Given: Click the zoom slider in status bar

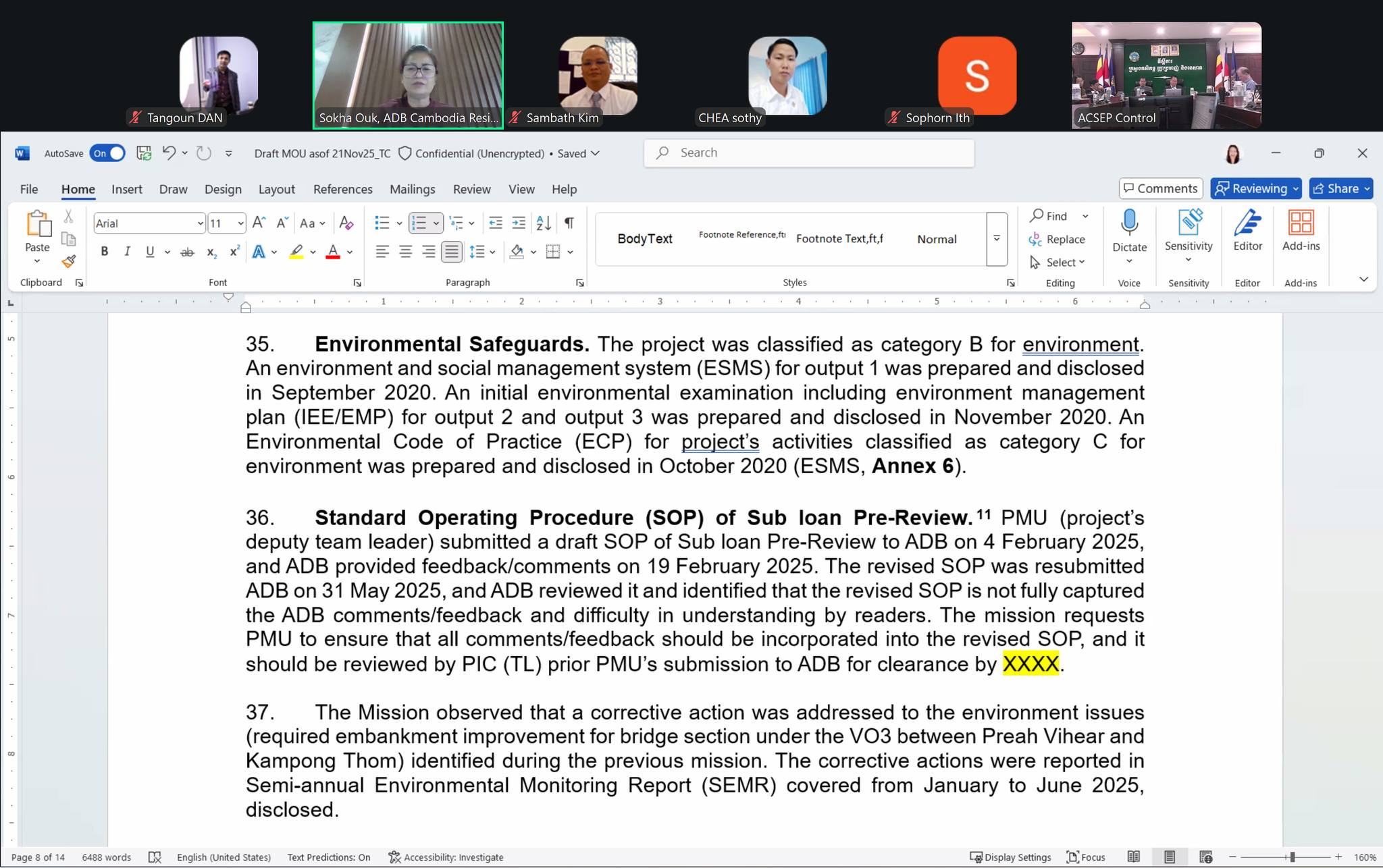Looking at the screenshot, I should click(1291, 857).
